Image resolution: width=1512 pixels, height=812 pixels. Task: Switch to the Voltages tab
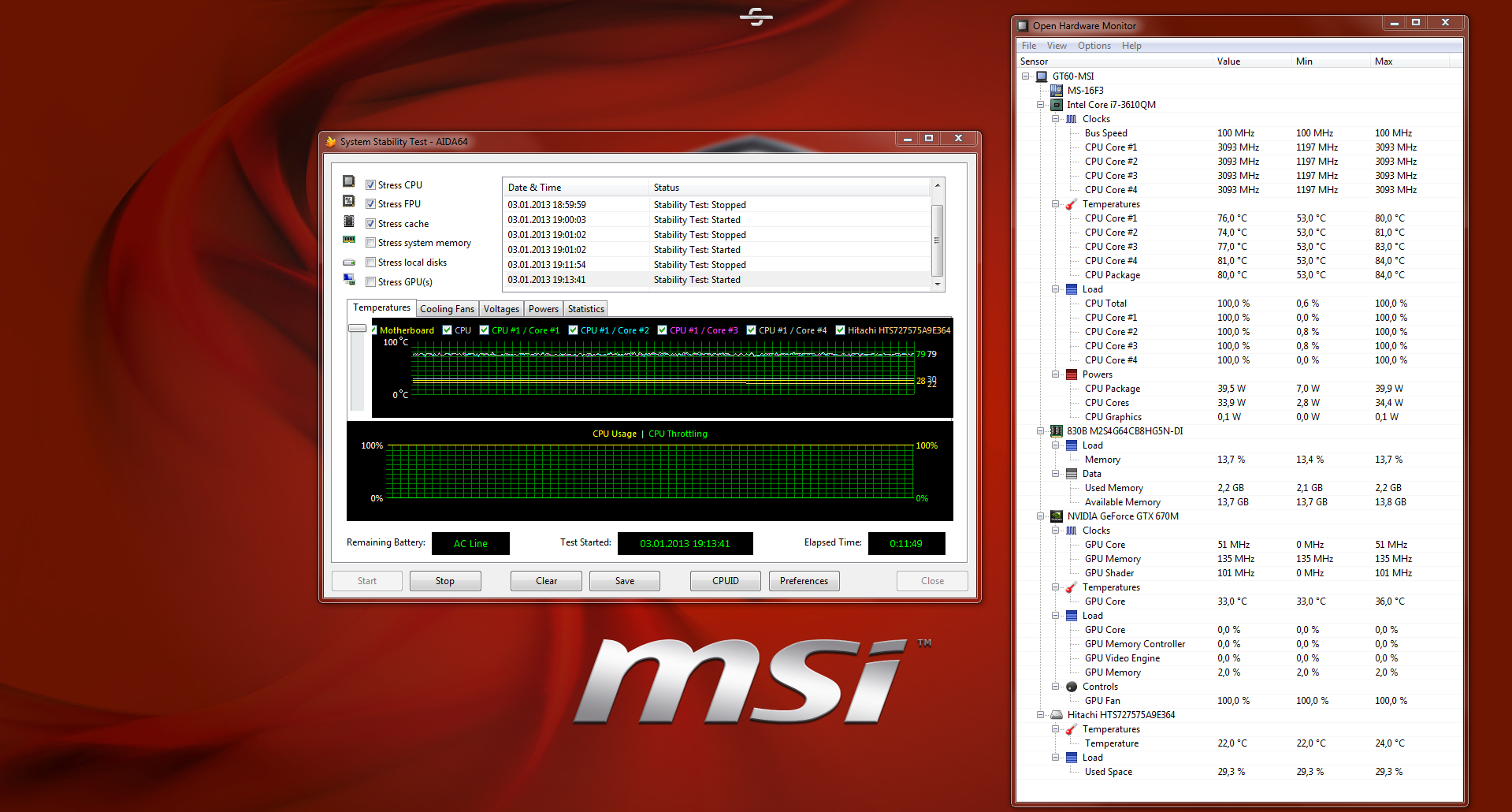point(501,309)
